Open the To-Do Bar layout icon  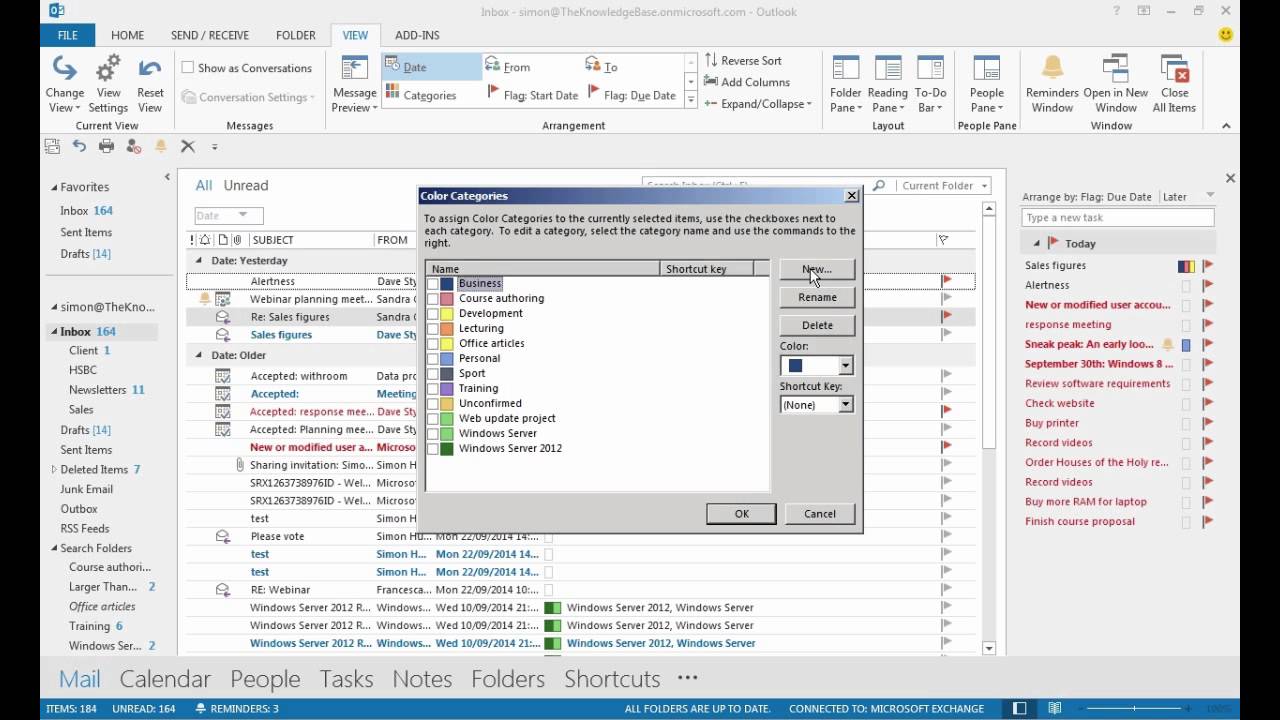pyautogui.click(x=931, y=68)
